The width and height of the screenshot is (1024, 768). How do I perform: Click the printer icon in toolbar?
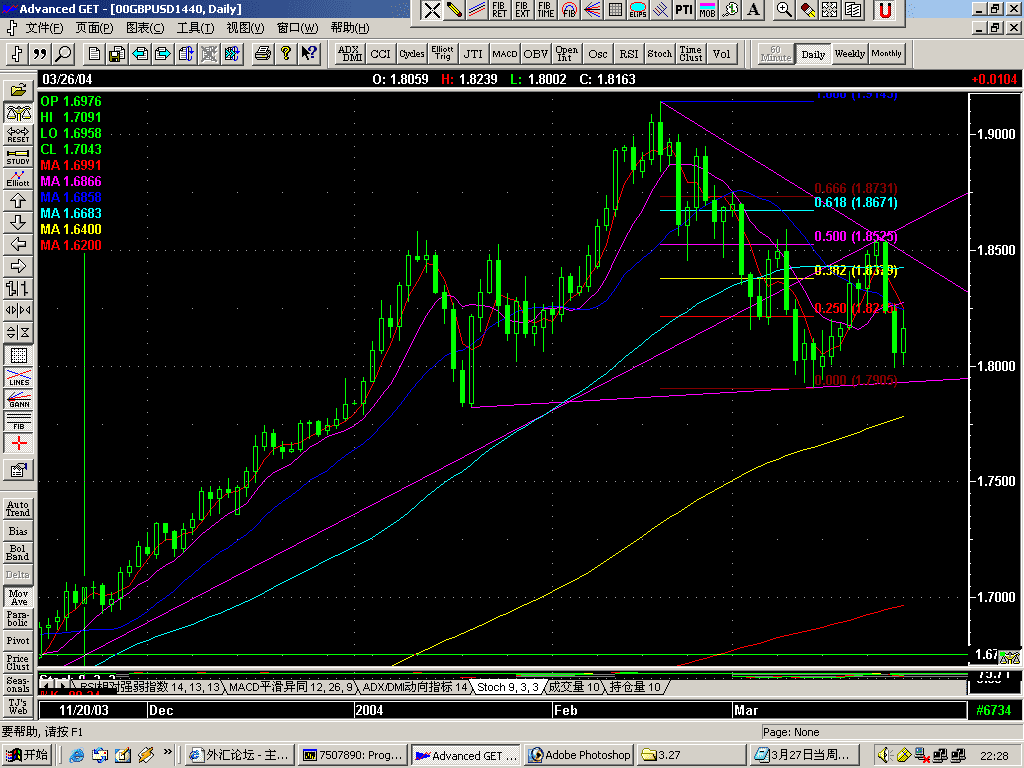pos(263,54)
